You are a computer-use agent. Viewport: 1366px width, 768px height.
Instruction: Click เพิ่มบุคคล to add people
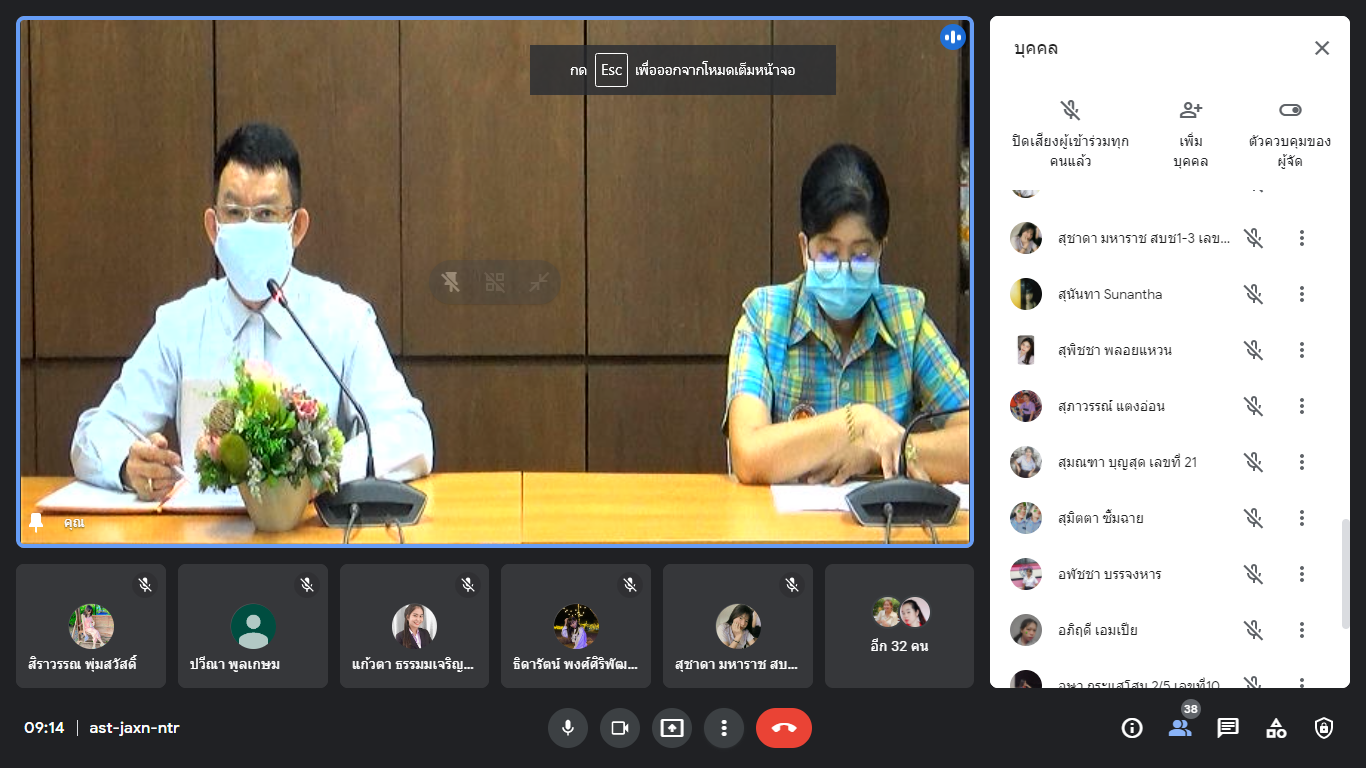coord(1190,134)
